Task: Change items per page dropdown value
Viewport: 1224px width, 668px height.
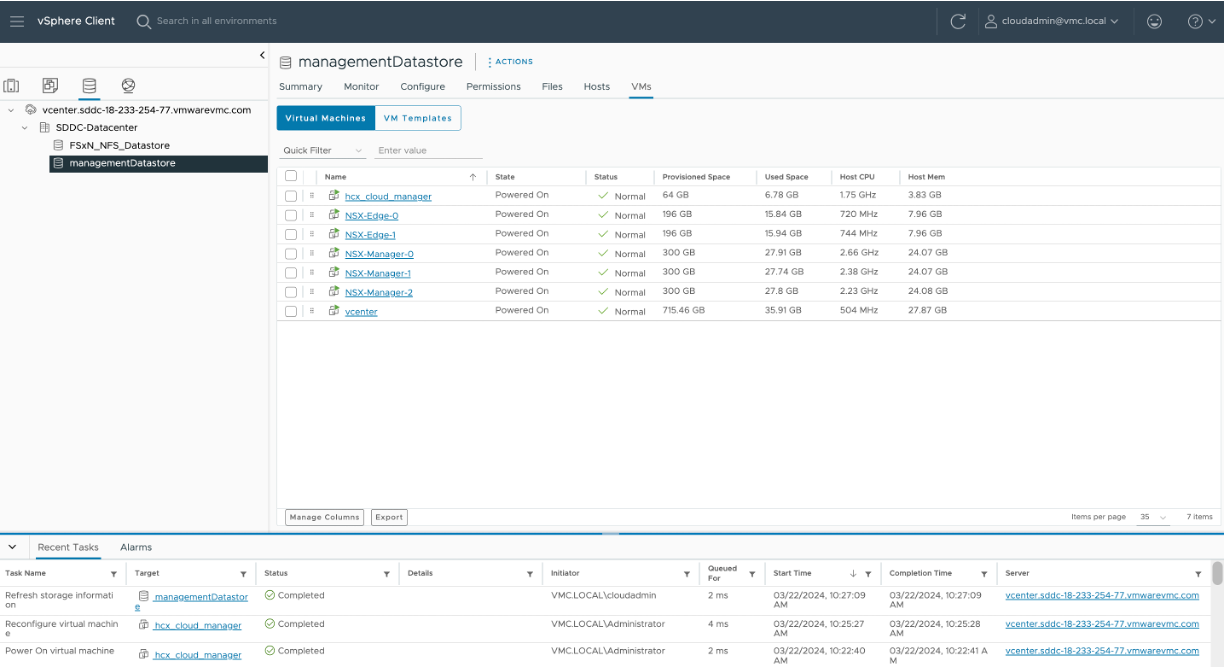Action: pos(1152,517)
